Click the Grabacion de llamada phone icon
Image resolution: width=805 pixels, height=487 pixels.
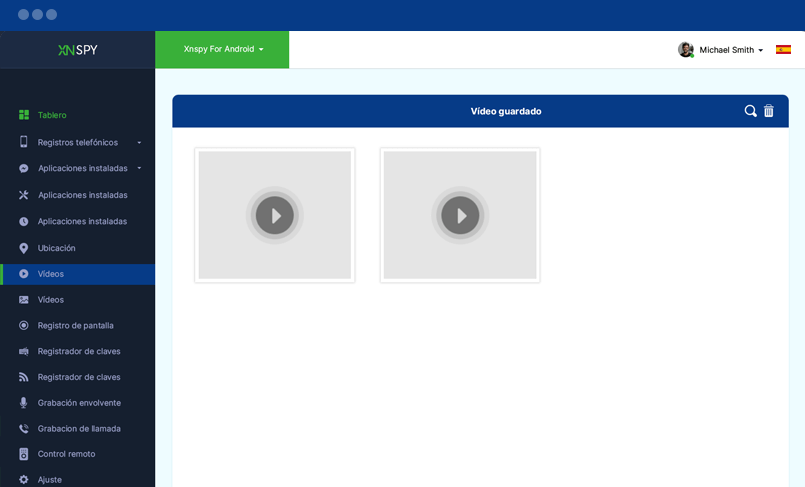point(24,429)
